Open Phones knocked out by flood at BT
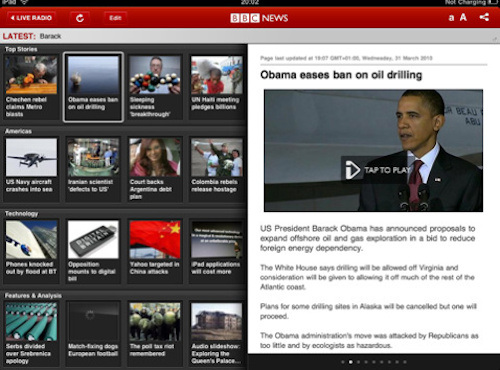 click(31, 251)
